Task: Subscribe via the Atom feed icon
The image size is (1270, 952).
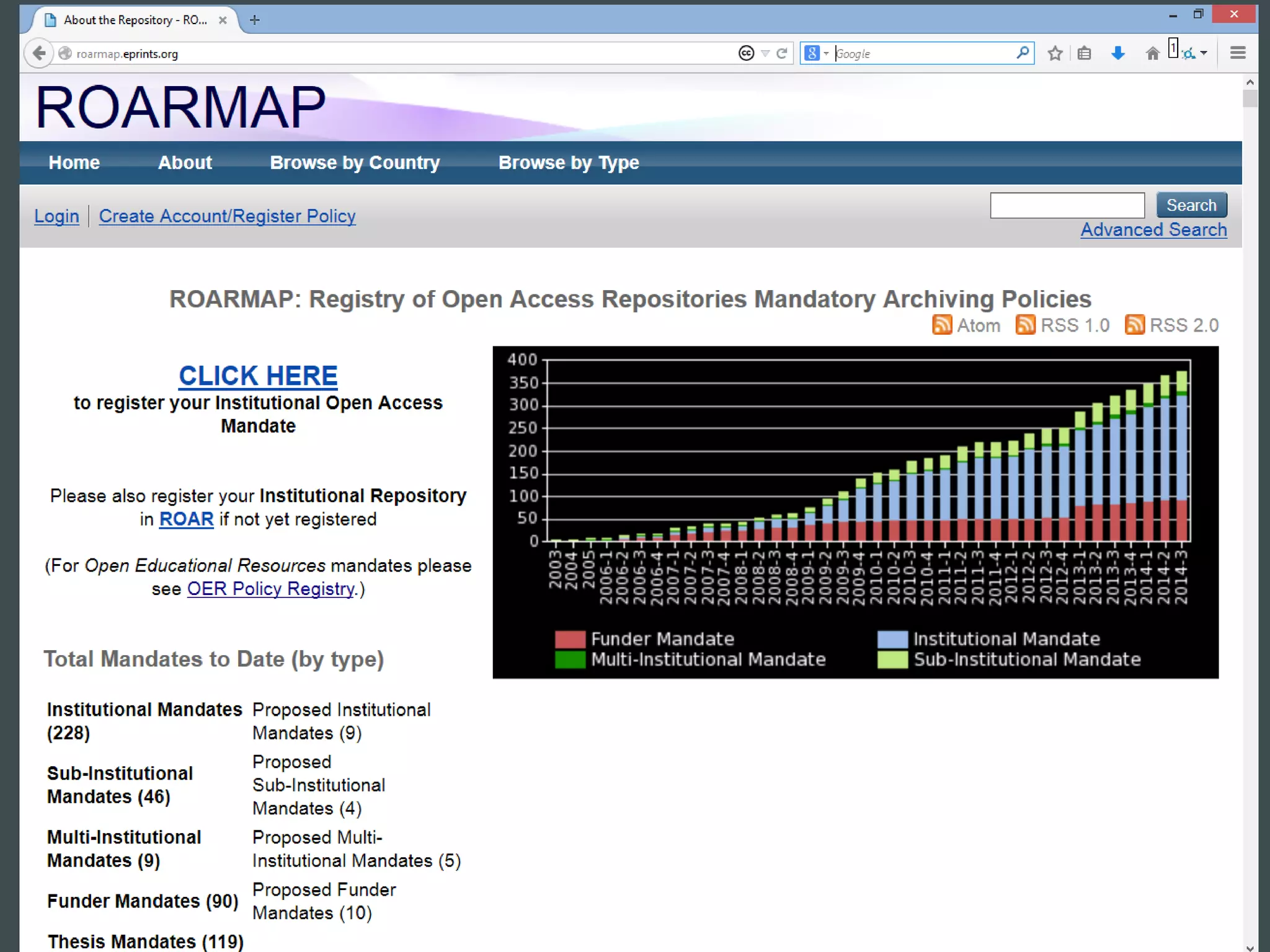Action: (942, 325)
